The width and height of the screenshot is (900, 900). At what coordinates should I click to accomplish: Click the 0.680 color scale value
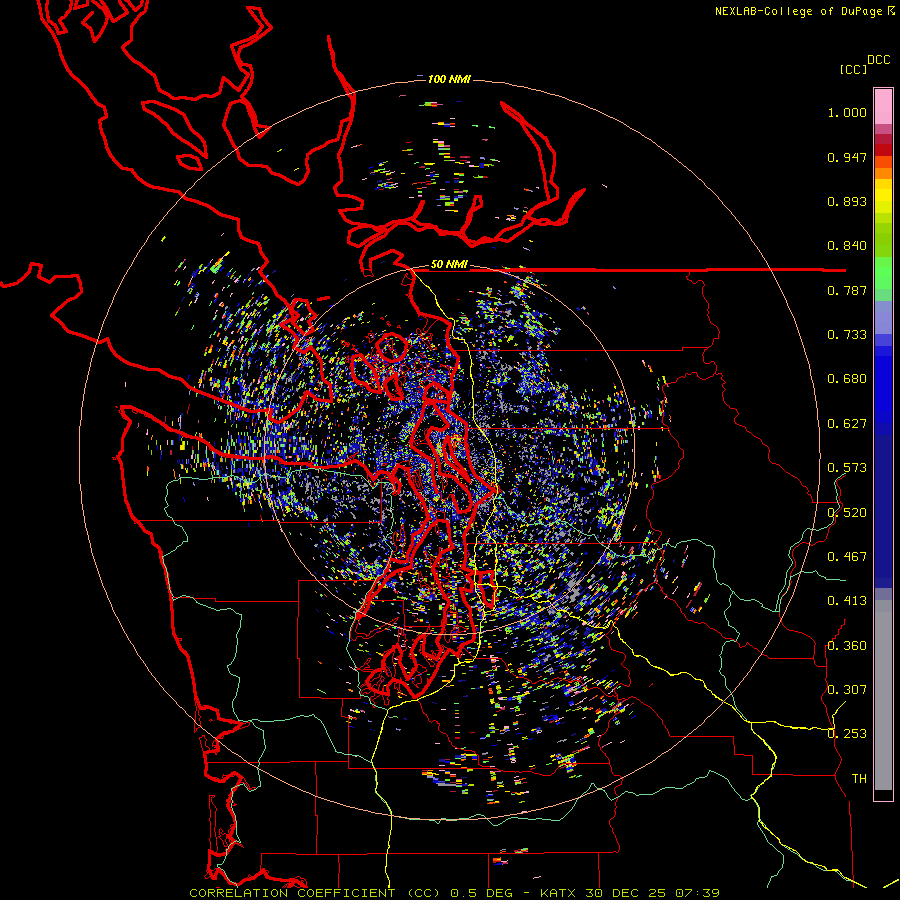847,379
